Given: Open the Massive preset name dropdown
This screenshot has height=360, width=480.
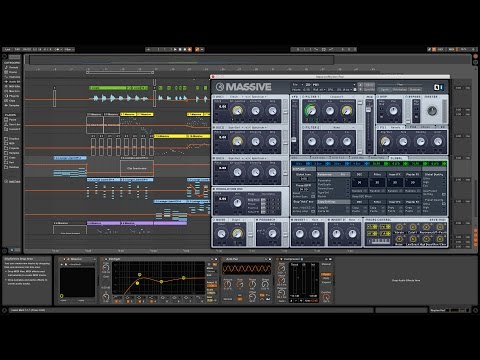Looking at the screenshot, I should coord(329,85).
